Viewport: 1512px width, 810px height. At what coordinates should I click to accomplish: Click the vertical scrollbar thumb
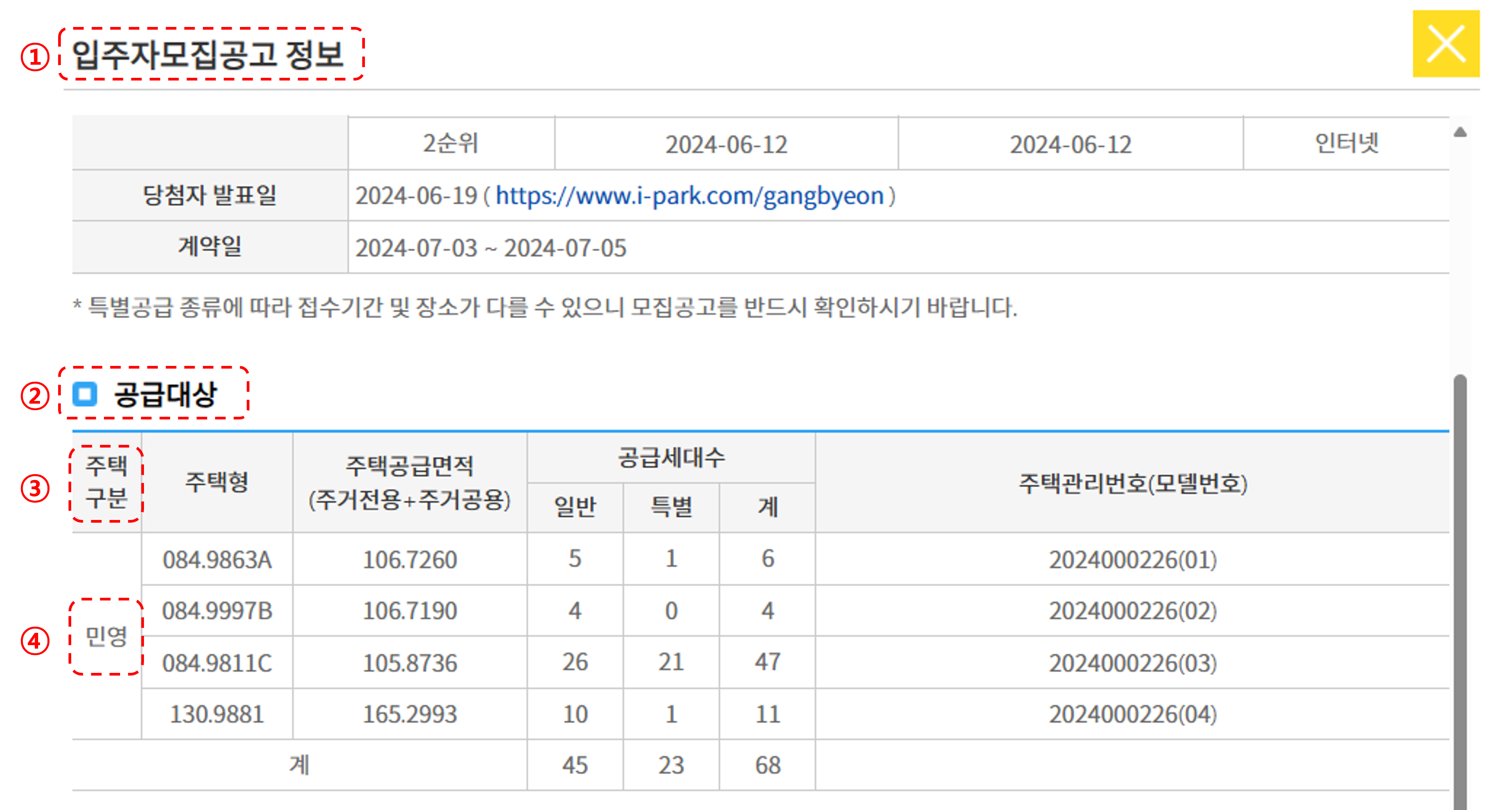[x=1460, y=587]
